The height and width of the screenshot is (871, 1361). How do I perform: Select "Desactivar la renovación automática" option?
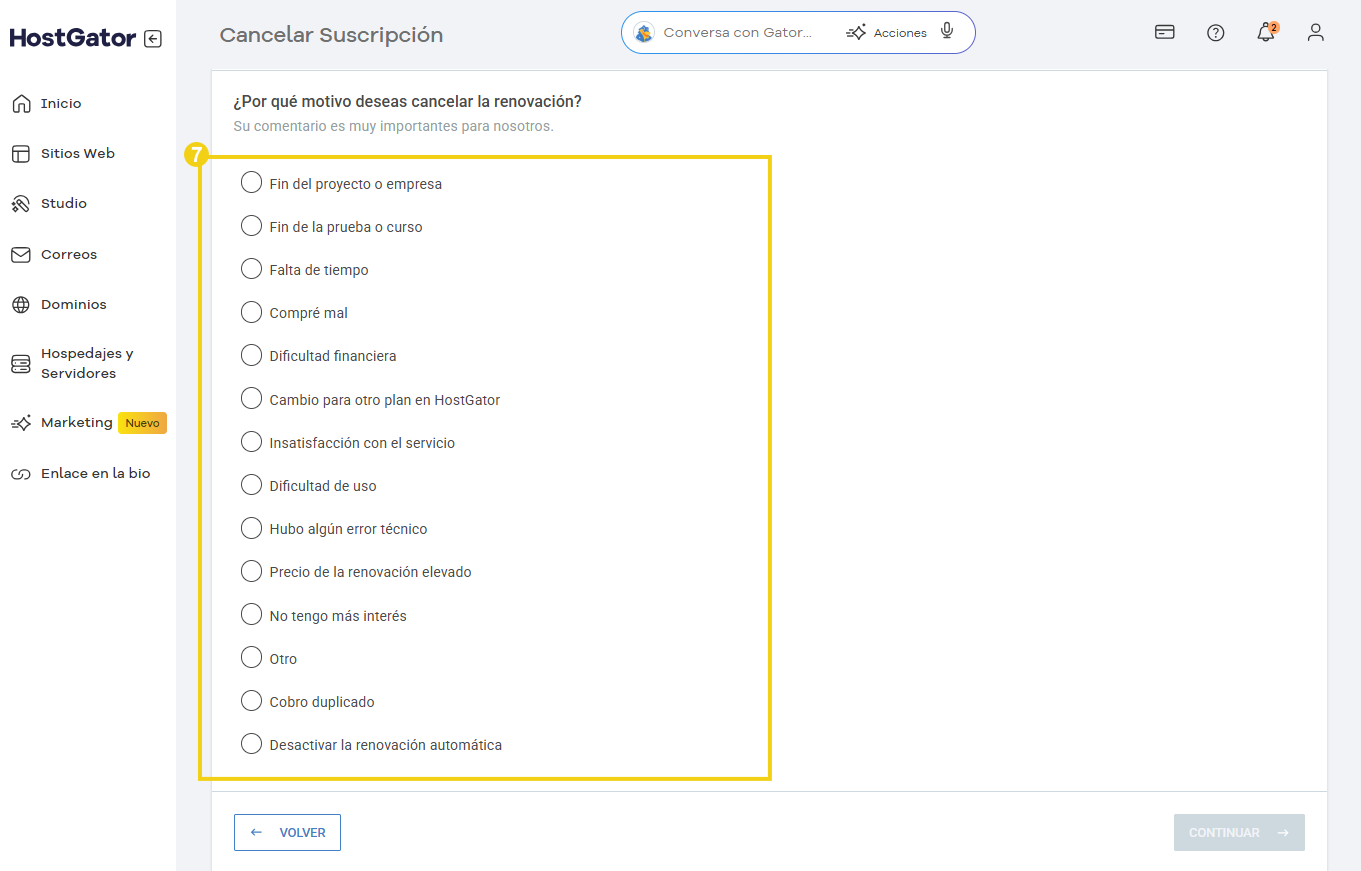[252, 744]
